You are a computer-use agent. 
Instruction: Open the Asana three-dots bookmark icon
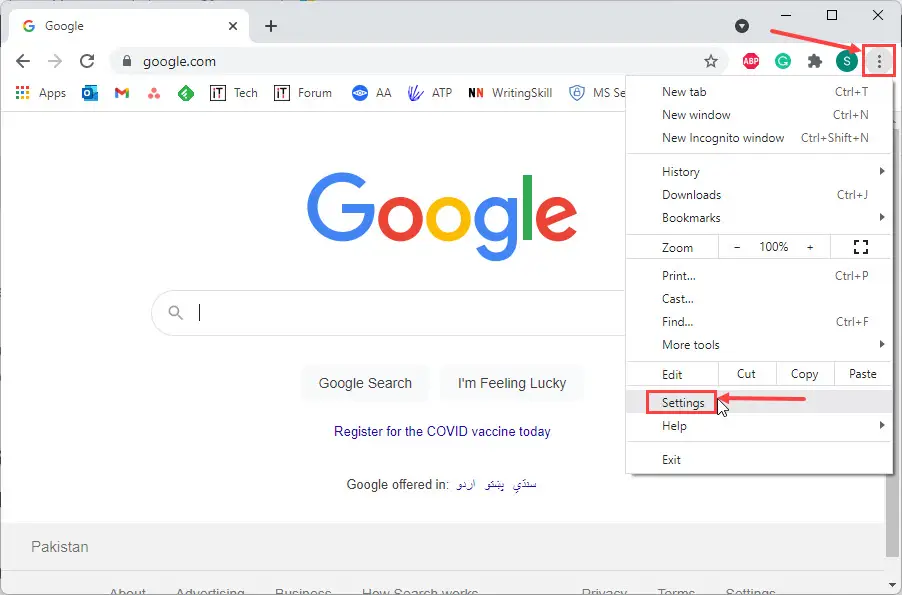(154, 93)
